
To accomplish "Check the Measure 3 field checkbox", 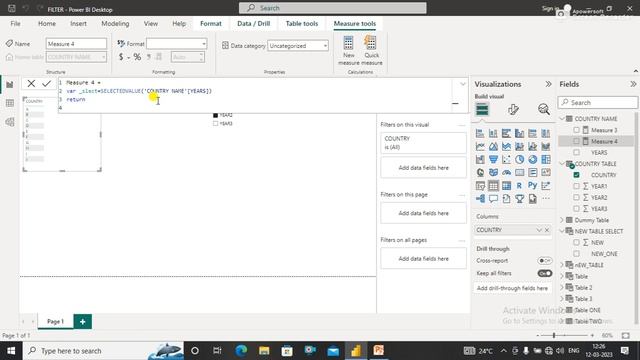I will (576, 130).
